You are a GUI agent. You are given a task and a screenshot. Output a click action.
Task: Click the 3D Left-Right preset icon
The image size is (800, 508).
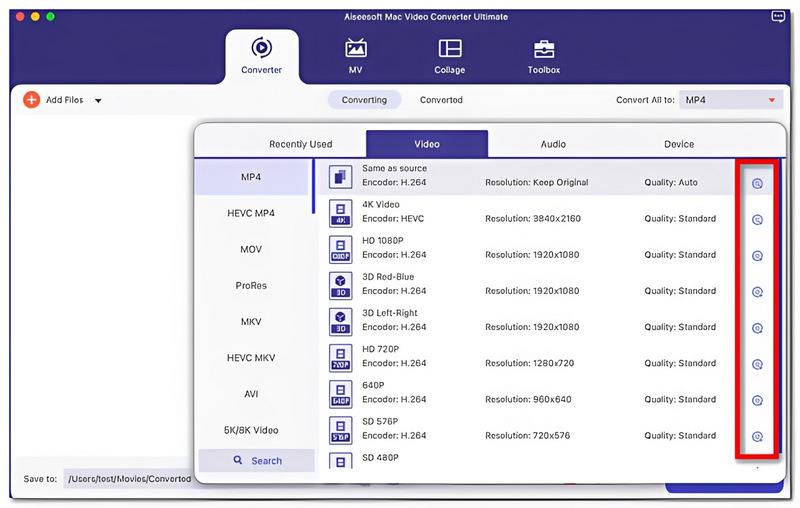pos(340,322)
